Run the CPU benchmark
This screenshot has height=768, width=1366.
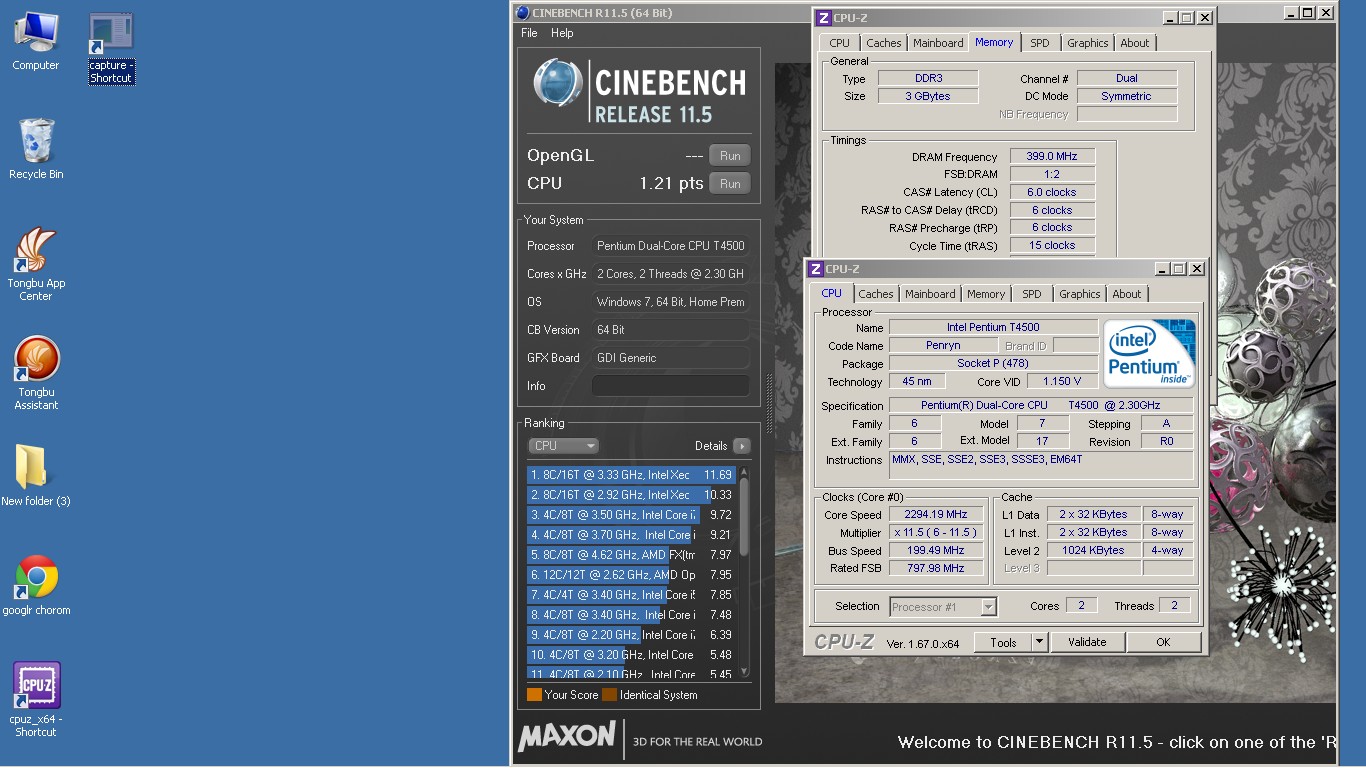tap(730, 184)
